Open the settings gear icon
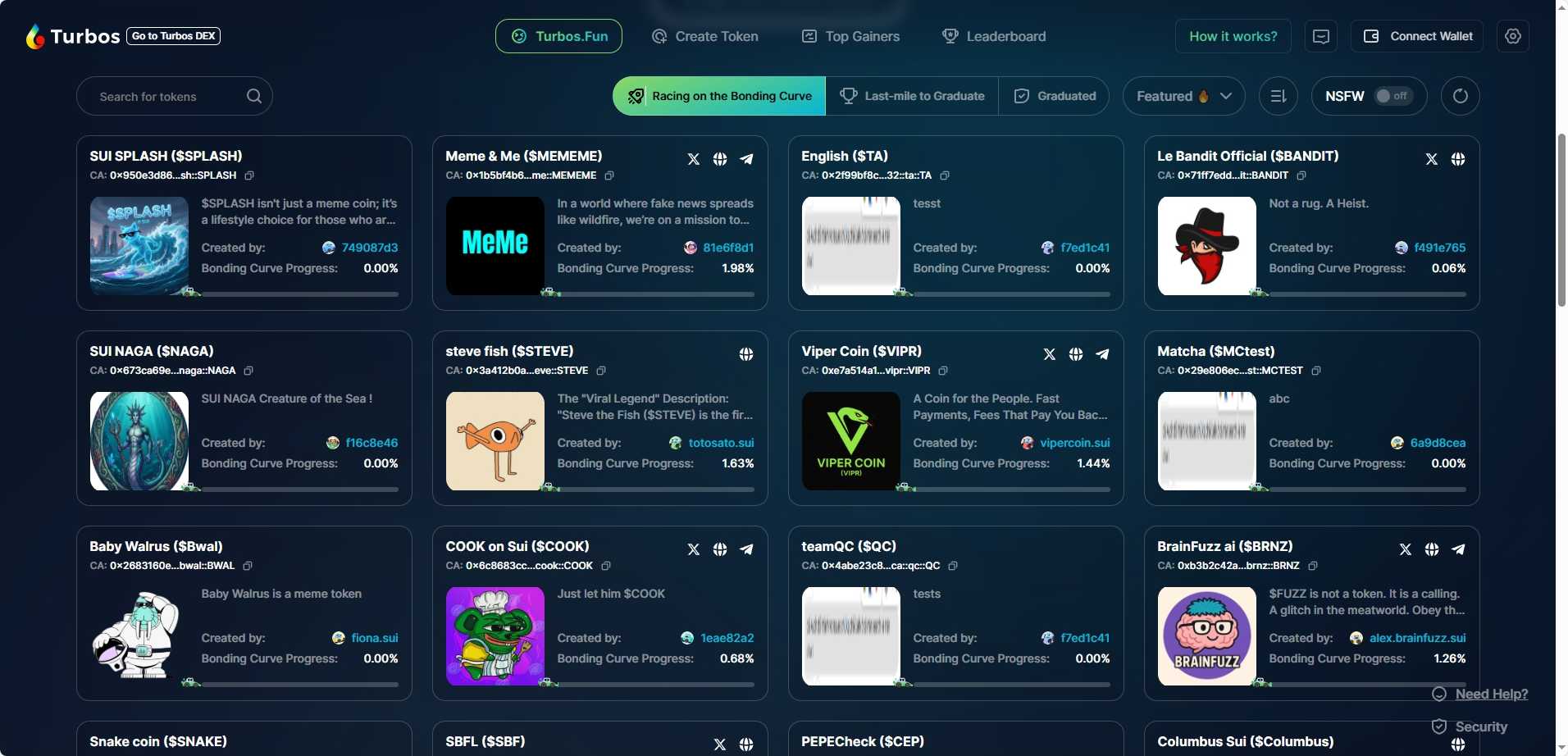The image size is (1568, 756). point(1512,36)
